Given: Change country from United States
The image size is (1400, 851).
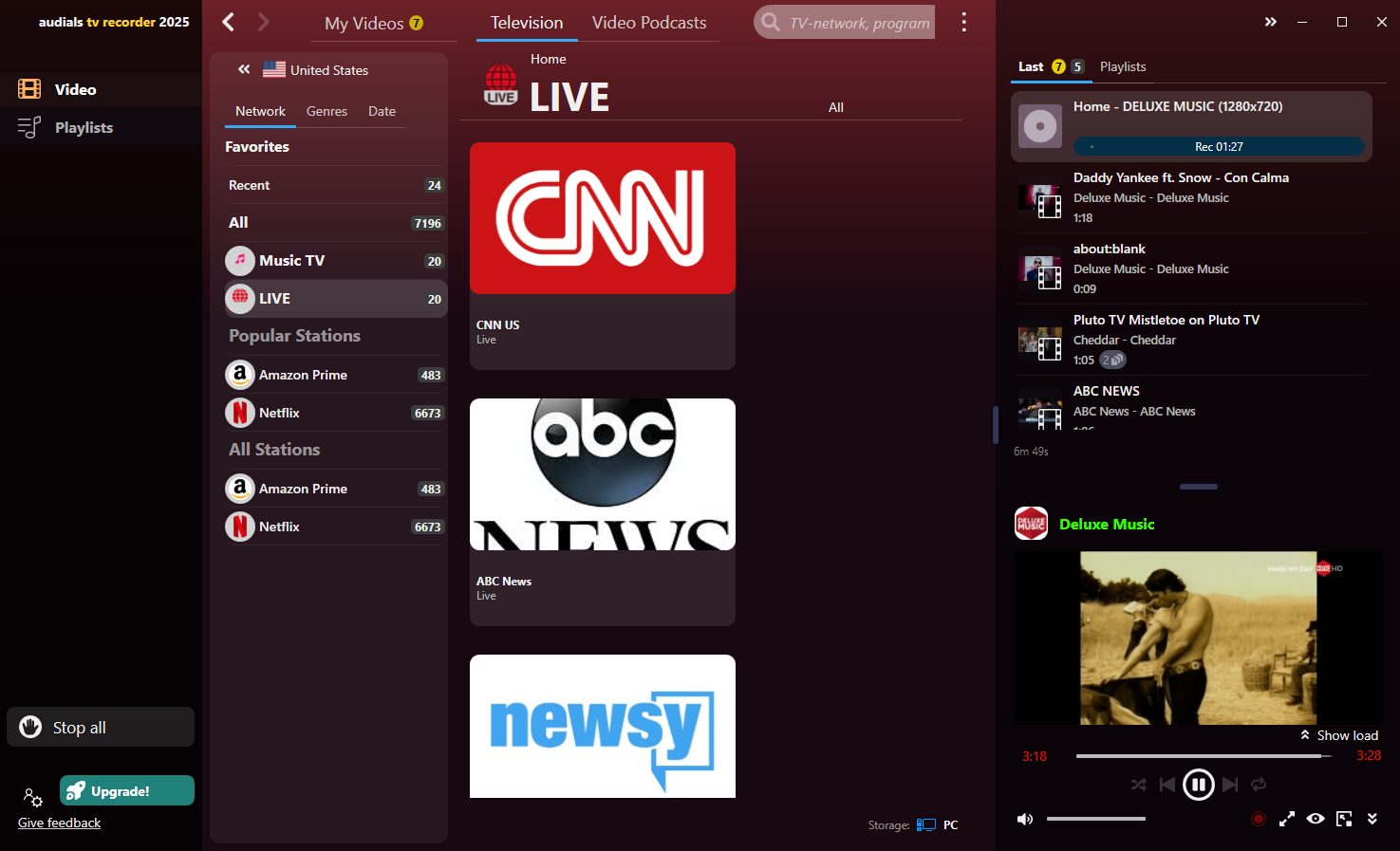Looking at the screenshot, I should coord(315,69).
